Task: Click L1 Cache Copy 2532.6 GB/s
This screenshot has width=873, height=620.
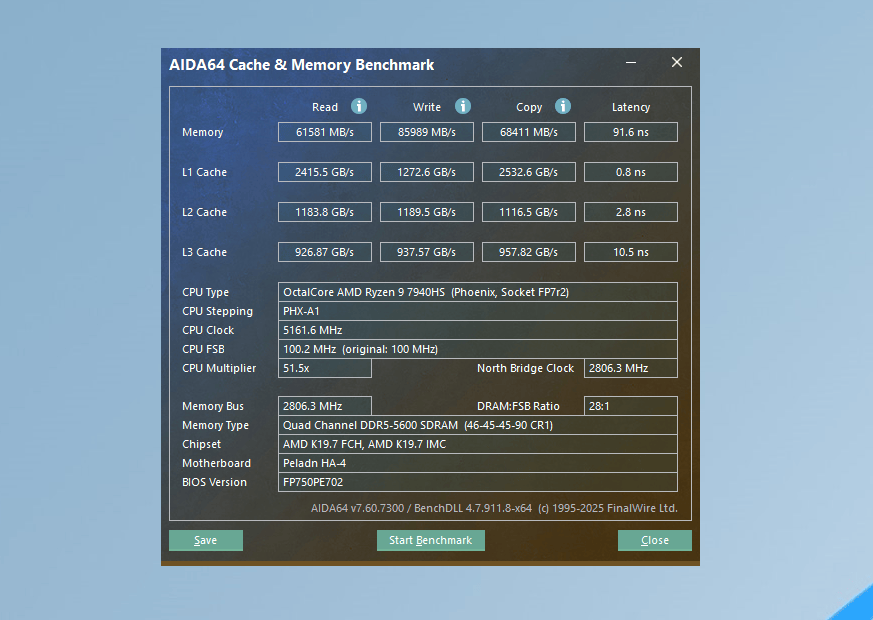Action: [528, 173]
